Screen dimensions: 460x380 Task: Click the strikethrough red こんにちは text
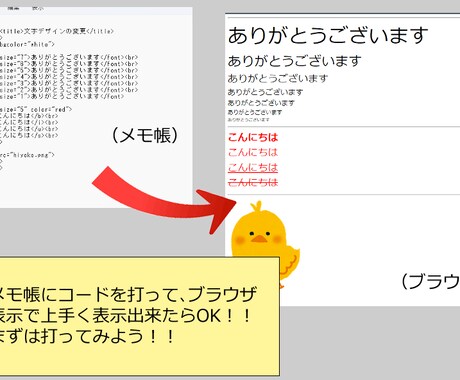click(x=253, y=182)
